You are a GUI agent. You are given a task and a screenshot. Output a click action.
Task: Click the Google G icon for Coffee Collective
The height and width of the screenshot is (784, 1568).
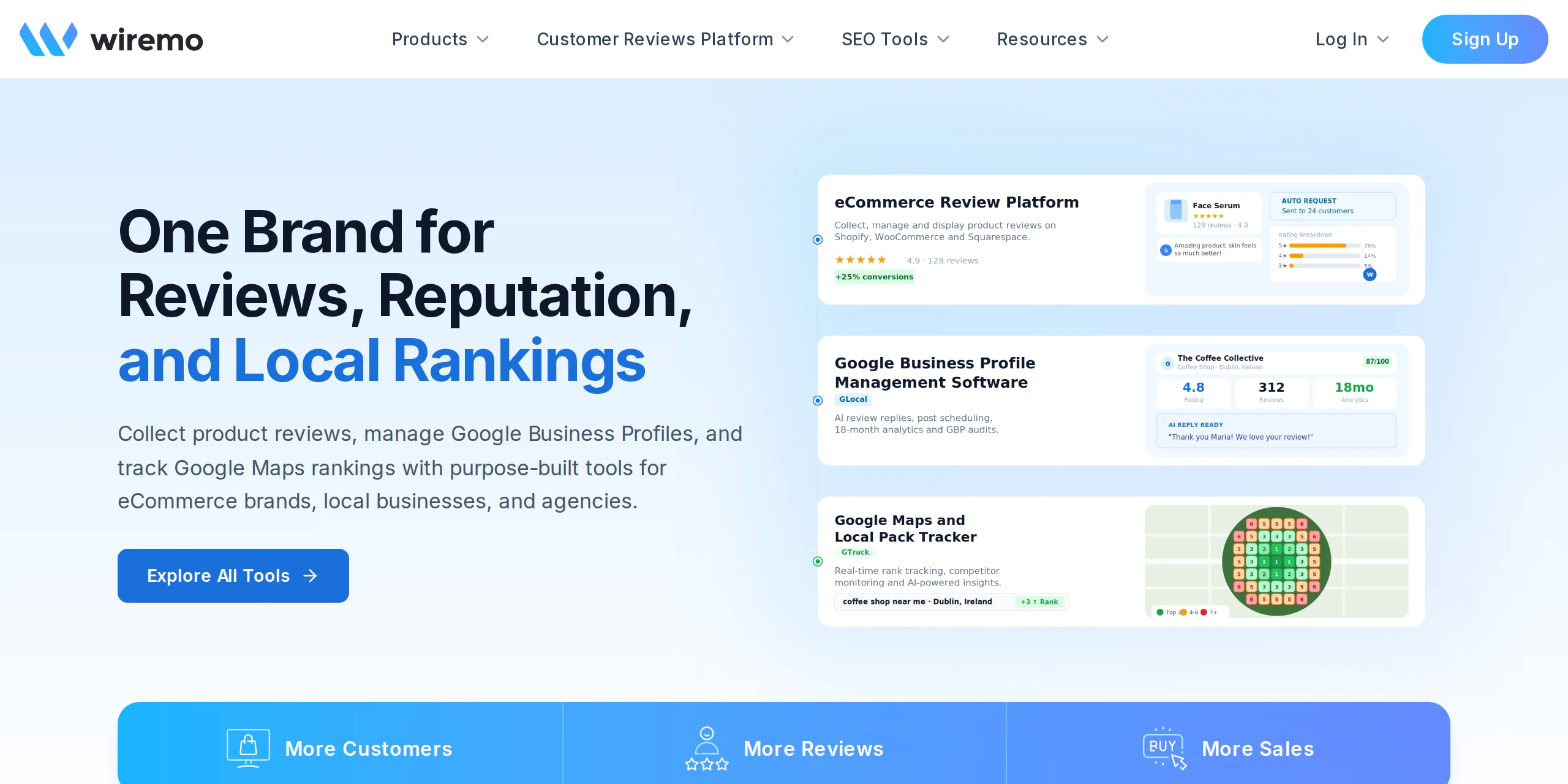click(1167, 363)
